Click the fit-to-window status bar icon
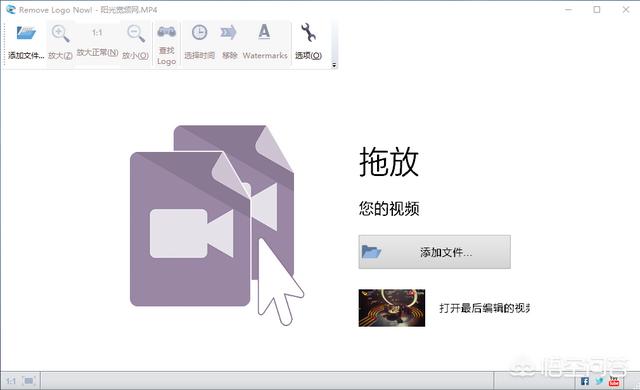Viewport: 640px width, 390px height. (x=29, y=381)
